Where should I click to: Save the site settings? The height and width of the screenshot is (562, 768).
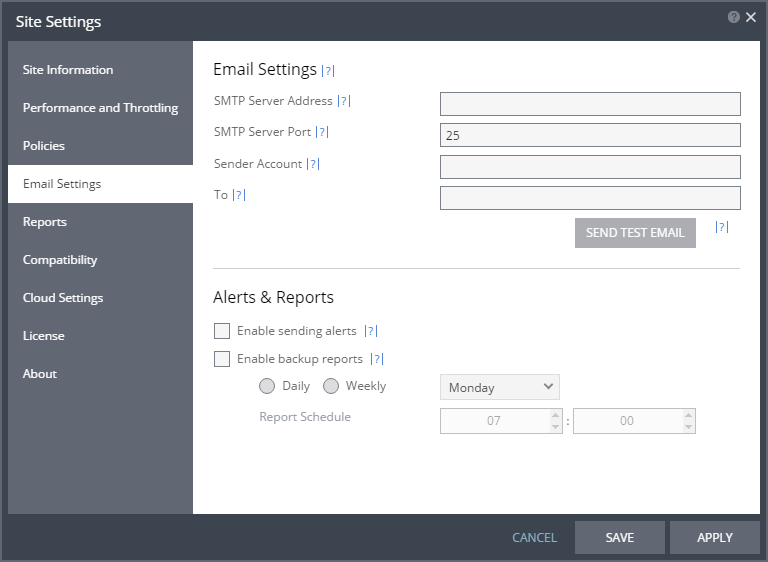coord(620,538)
